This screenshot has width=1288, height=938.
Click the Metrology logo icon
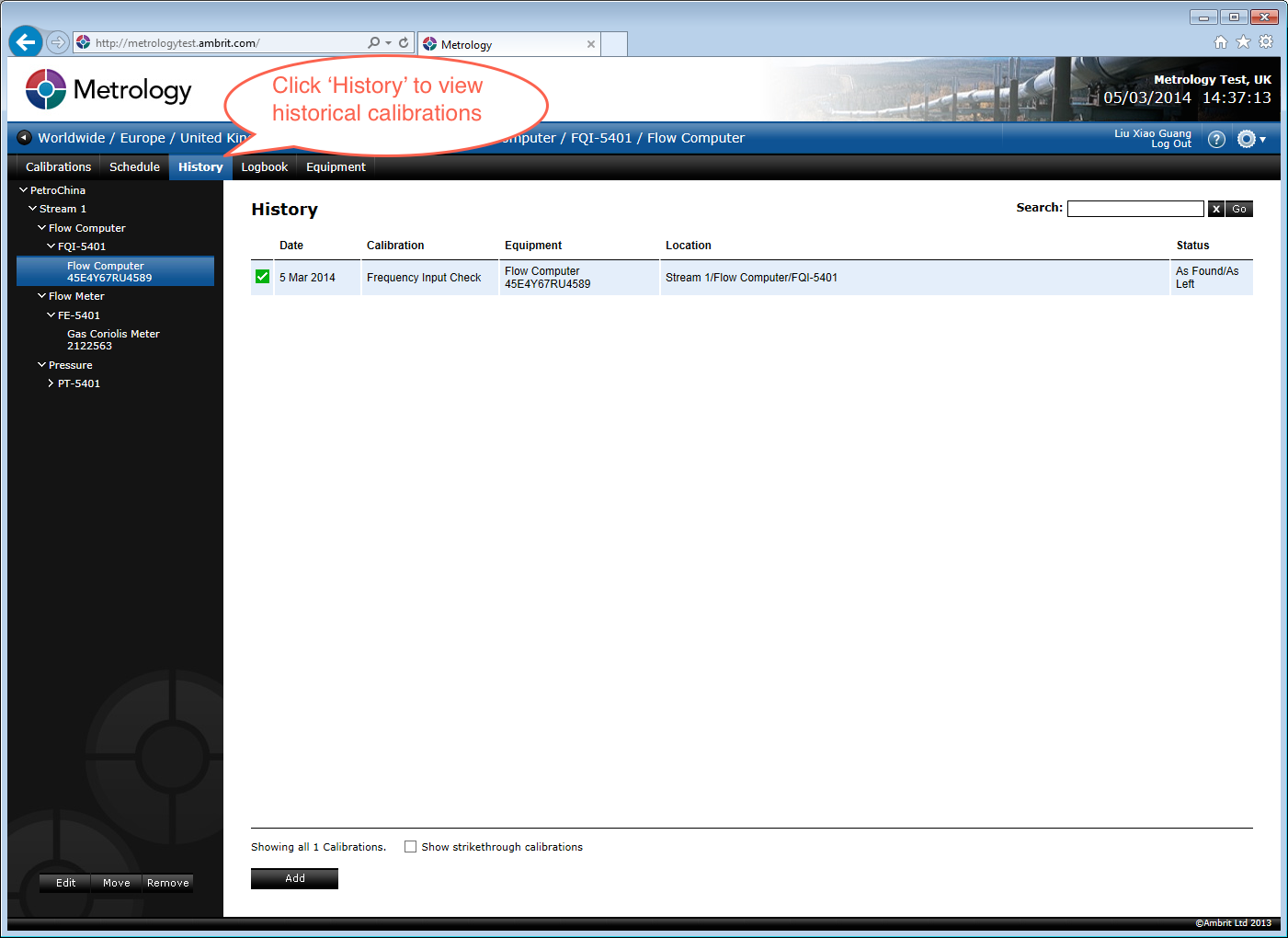pyautogui.click(x=46, y=89)
